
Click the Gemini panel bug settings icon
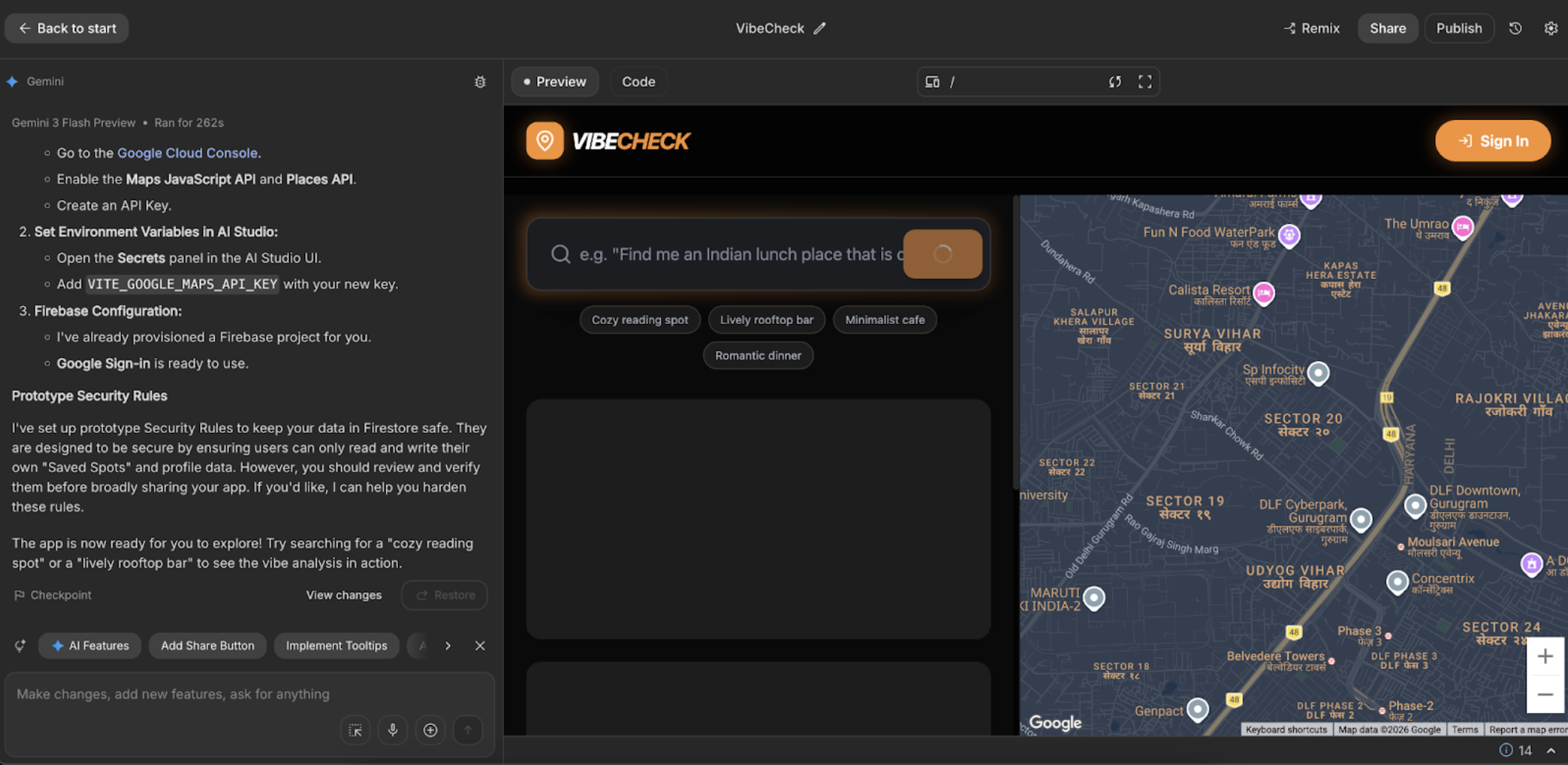click(x=480, y=82)
